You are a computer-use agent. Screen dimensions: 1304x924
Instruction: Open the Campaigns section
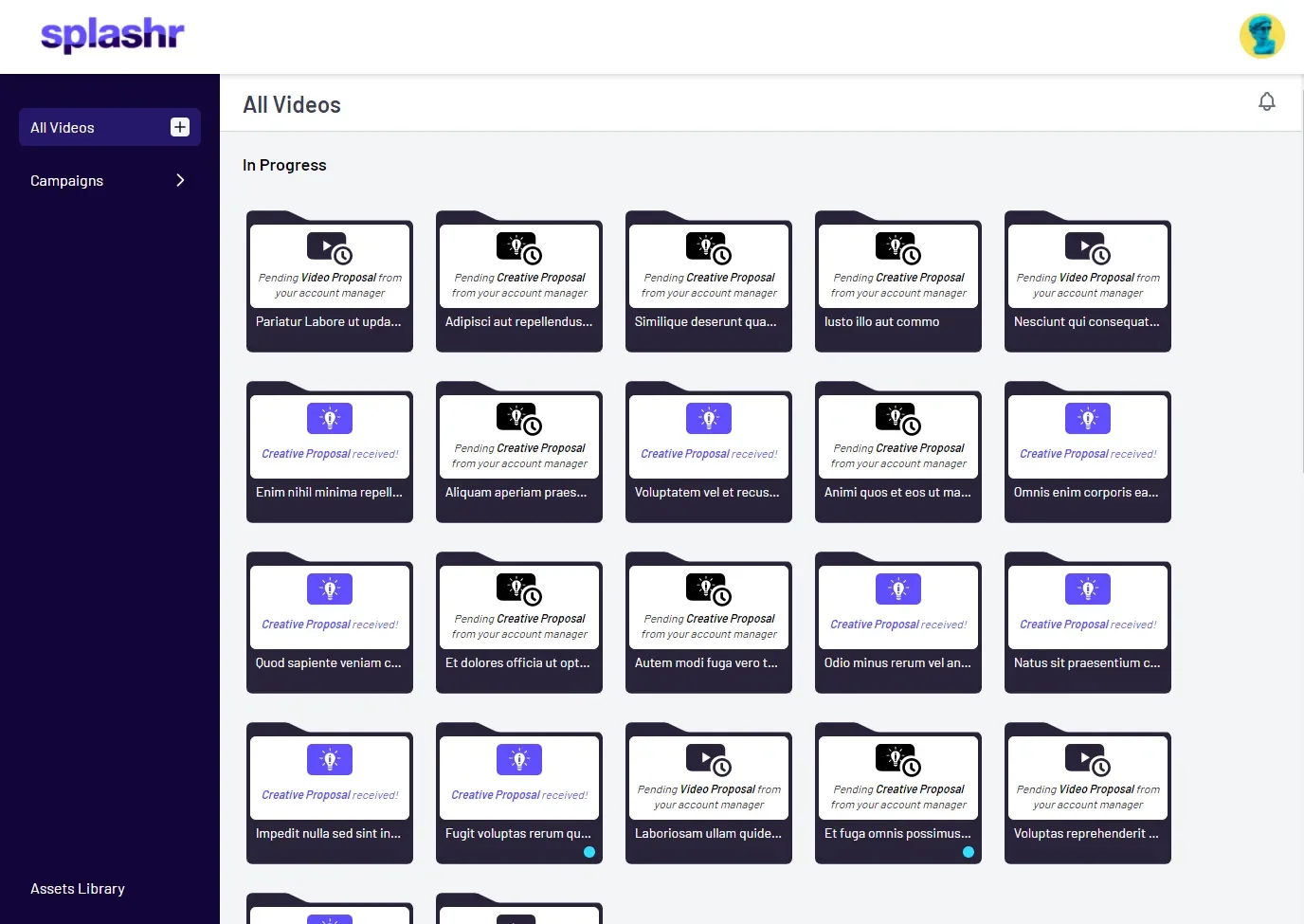point(67,181)
